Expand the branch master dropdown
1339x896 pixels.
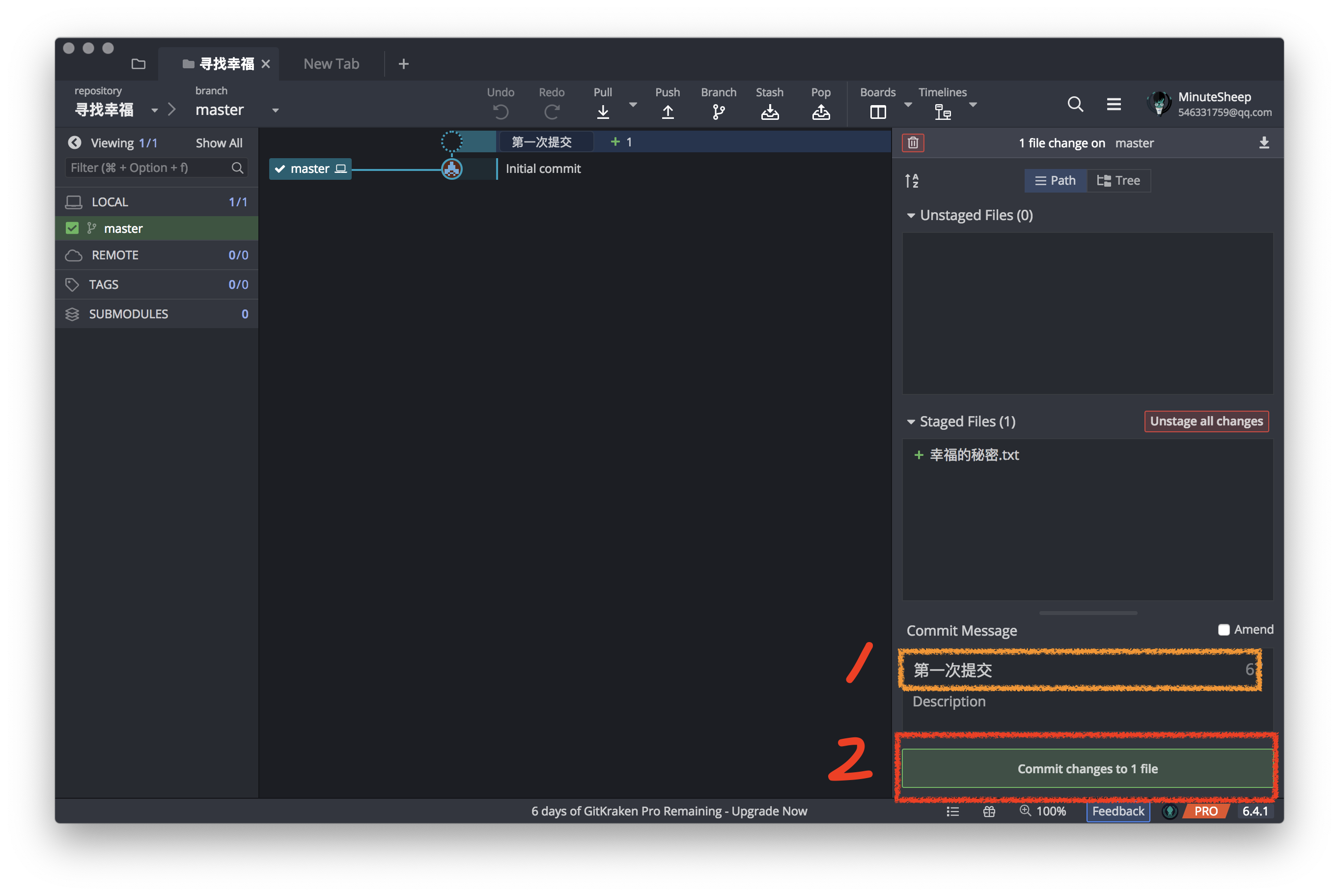point(276,111)
